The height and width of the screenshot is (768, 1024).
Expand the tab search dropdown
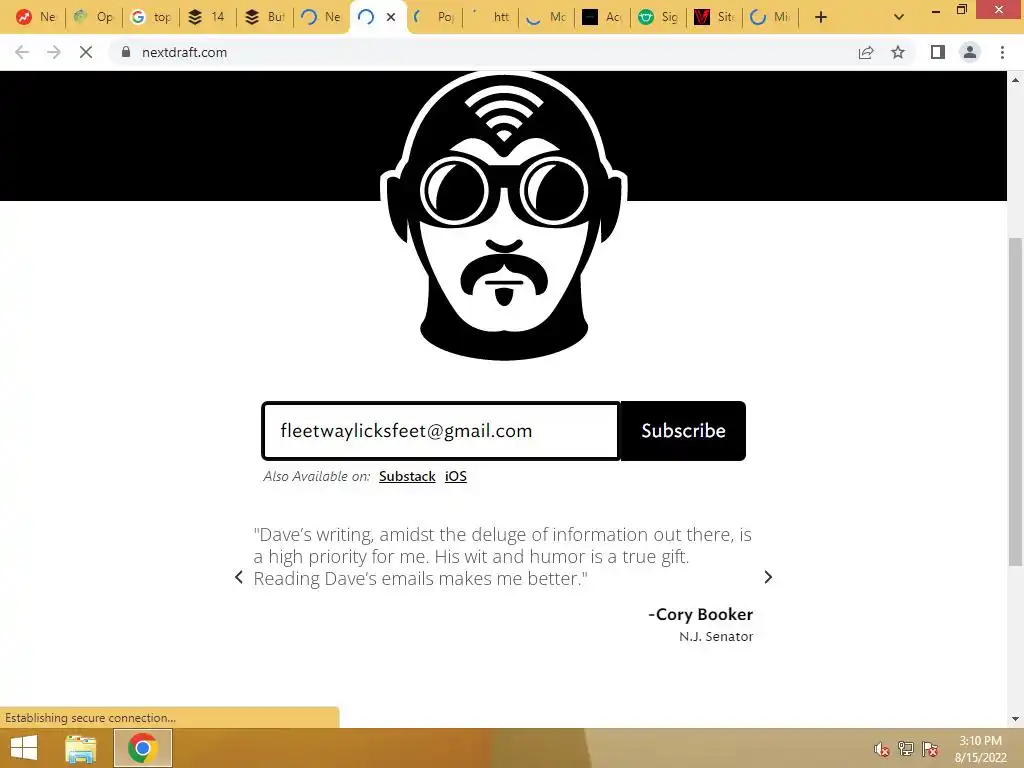pyautogui.click(x=899, y=17)
